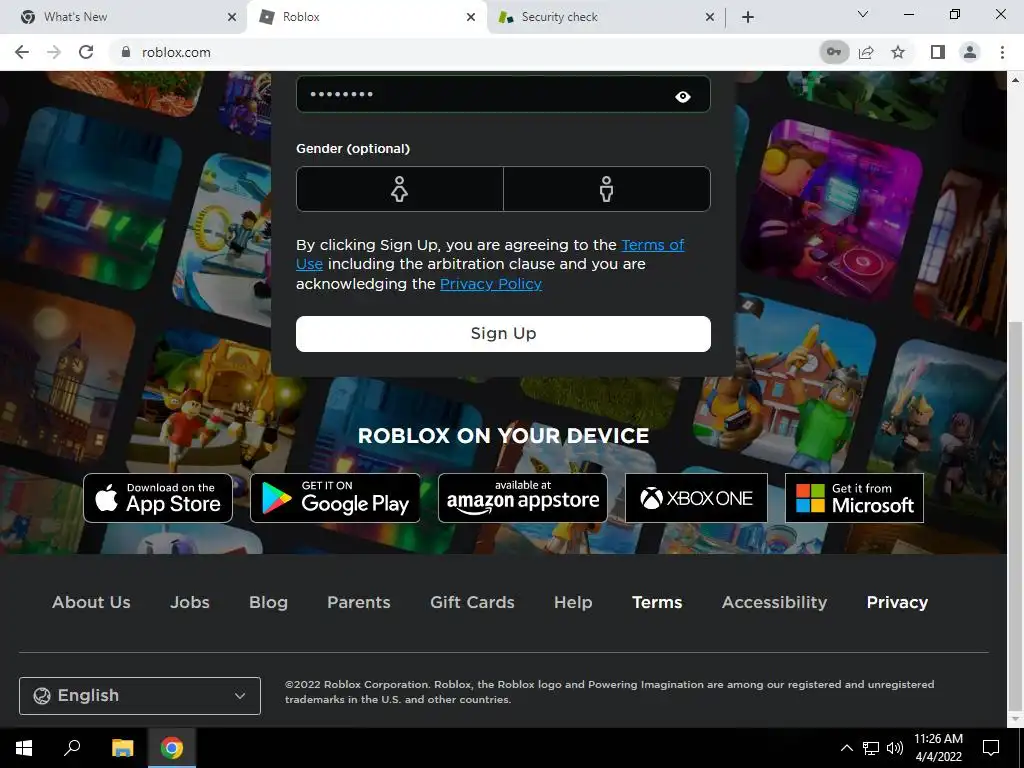Bookmark this page with star
Viewport: 1024px width, 768px height.
point(898,52)
